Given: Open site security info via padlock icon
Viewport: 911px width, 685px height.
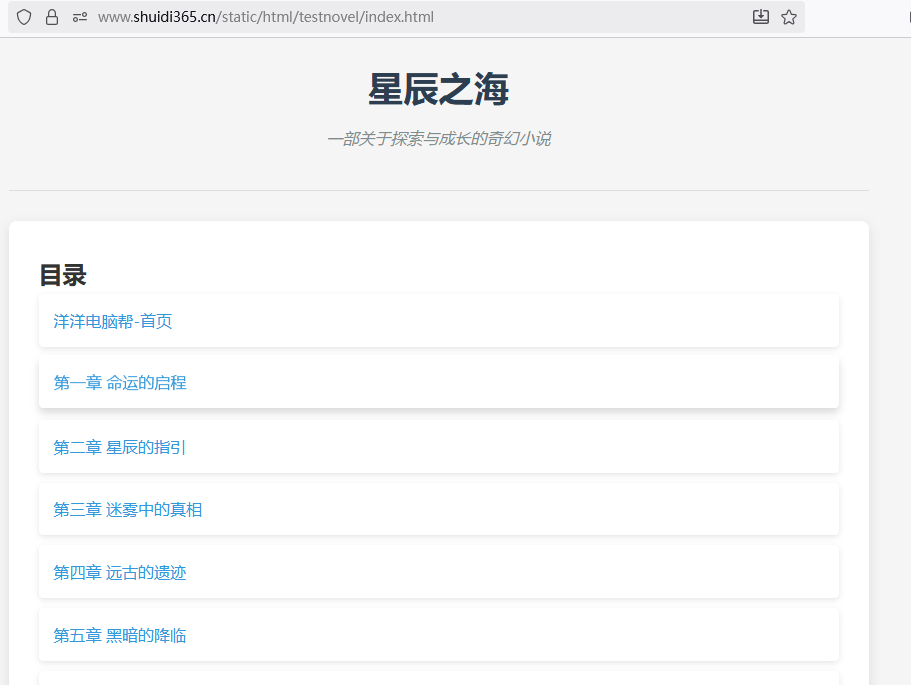Looking at the screenshot, I should click(x=52, y=17).
